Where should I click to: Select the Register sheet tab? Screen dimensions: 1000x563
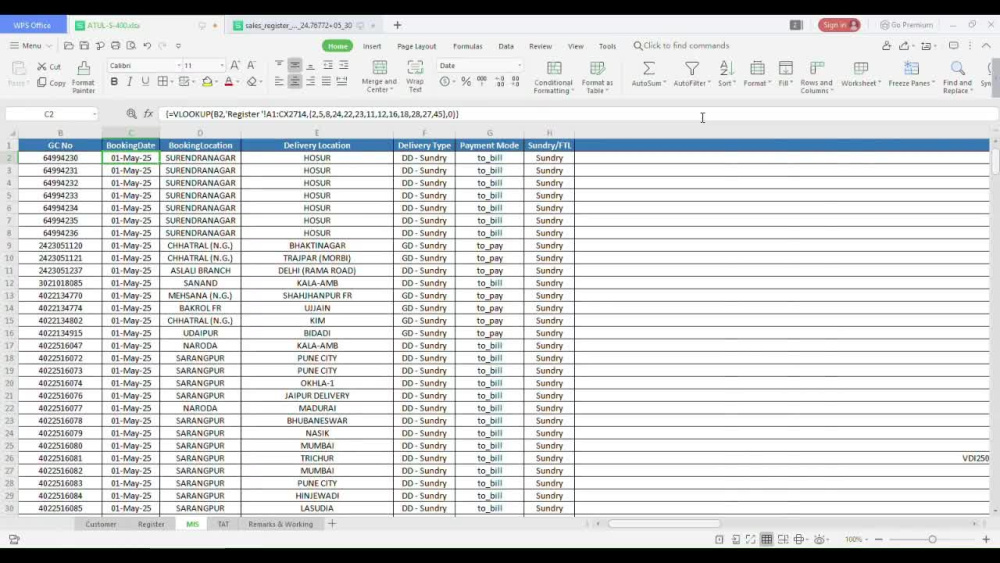click(151, 524)
